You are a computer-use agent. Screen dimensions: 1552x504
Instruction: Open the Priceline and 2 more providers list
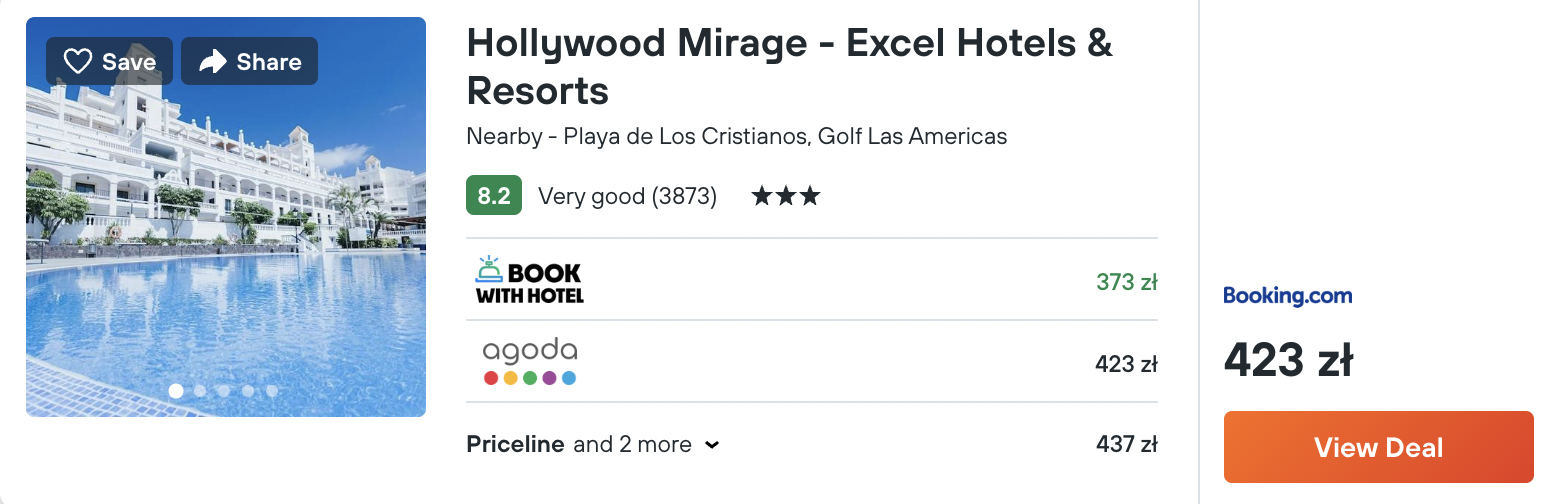click(592, 444)
